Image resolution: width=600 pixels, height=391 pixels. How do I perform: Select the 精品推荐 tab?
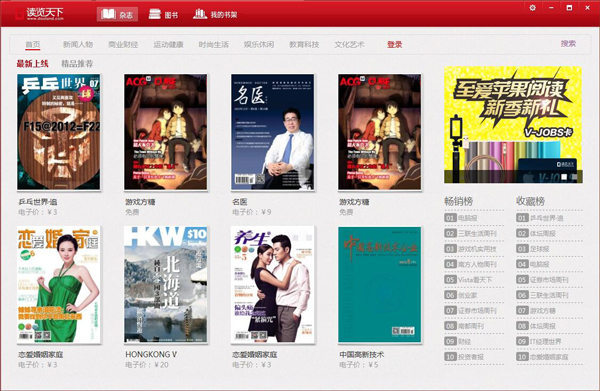[x=77, y=64]
